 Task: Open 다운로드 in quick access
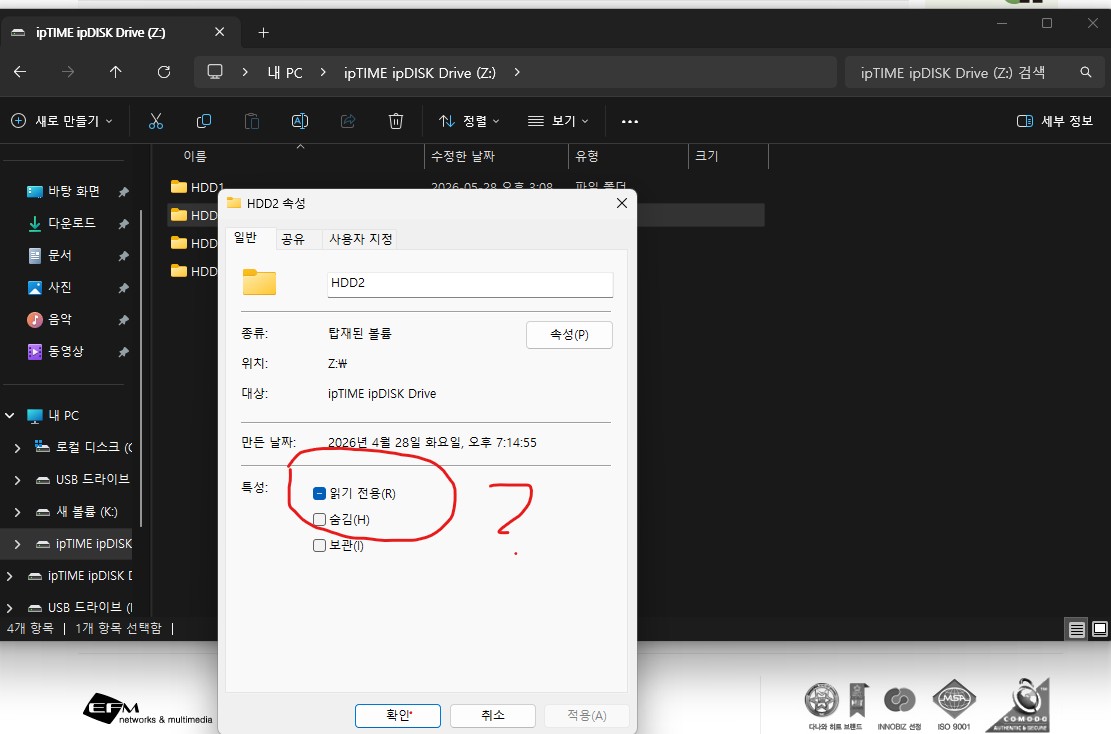(x=71, y=223)
